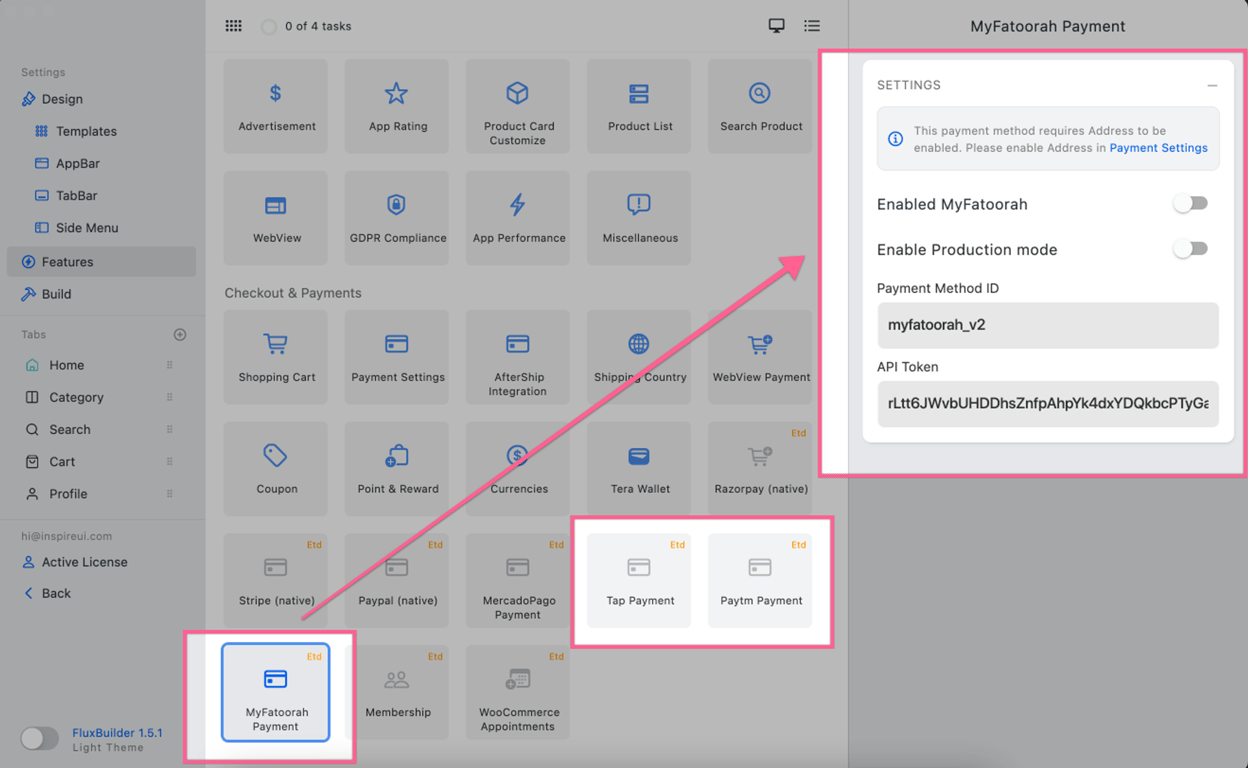
Task: Open the WebView feature card
Action: click(276, 218)
